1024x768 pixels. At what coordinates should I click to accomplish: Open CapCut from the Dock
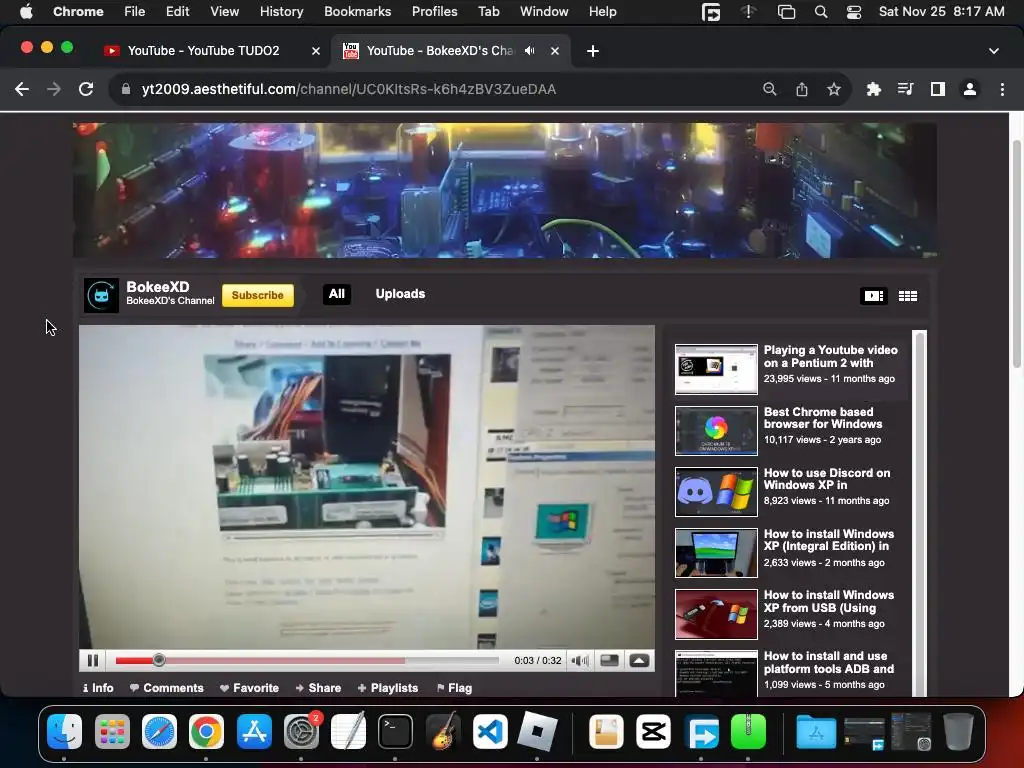pyautogui.click(x=653, y=731)
